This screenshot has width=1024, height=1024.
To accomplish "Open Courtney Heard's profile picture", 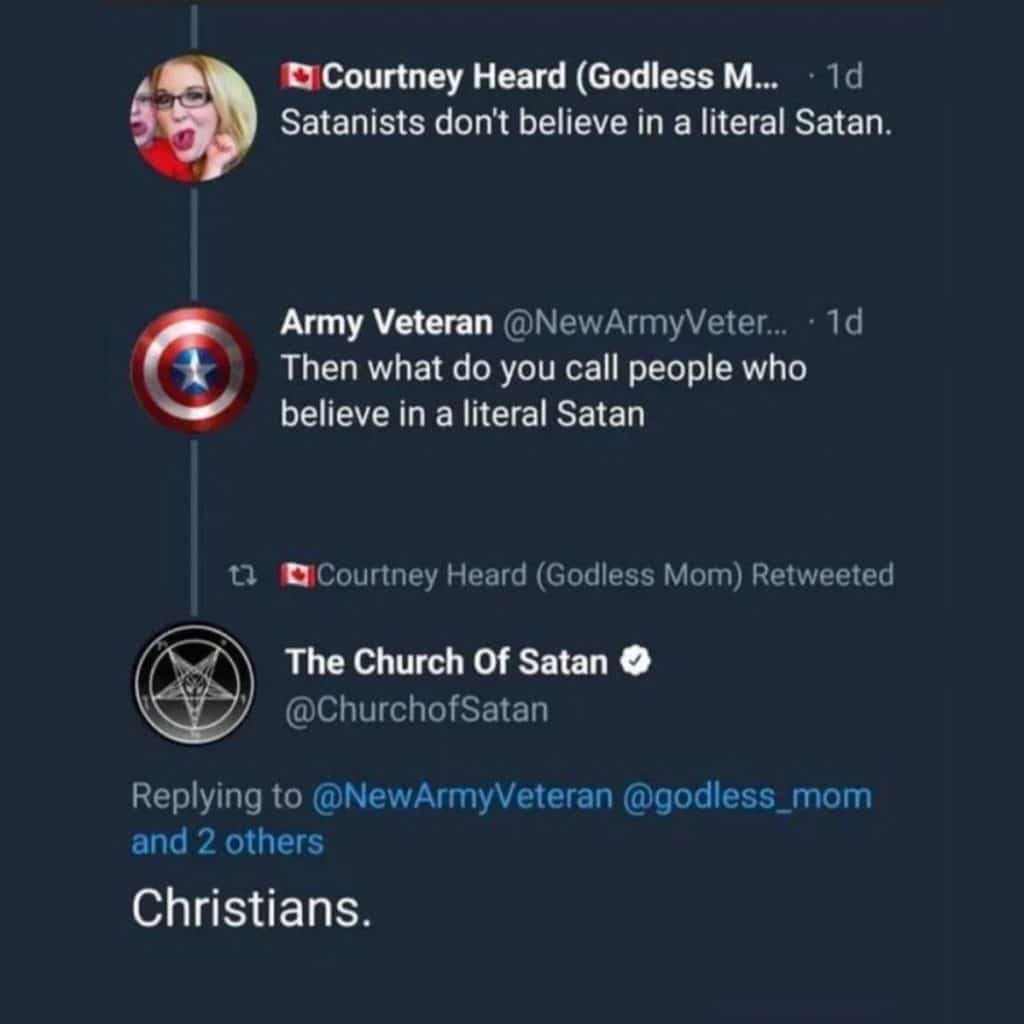I will pyautogui.click(x=193, y=118).
